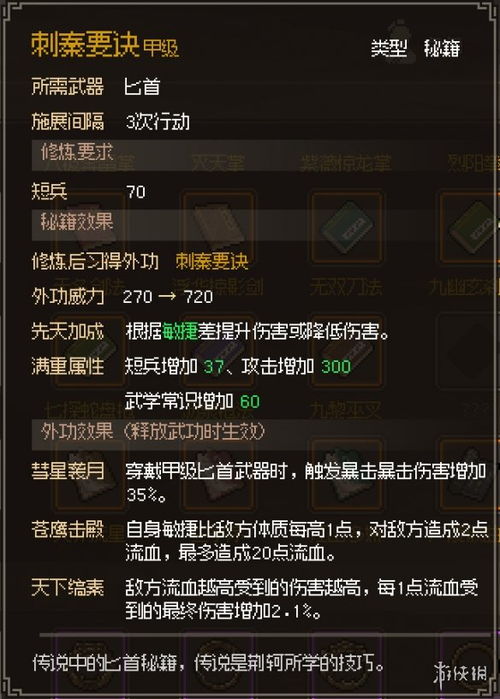Pick the 无双刀法 manual book icon
The image size is (500, 699).
(346, 351)
